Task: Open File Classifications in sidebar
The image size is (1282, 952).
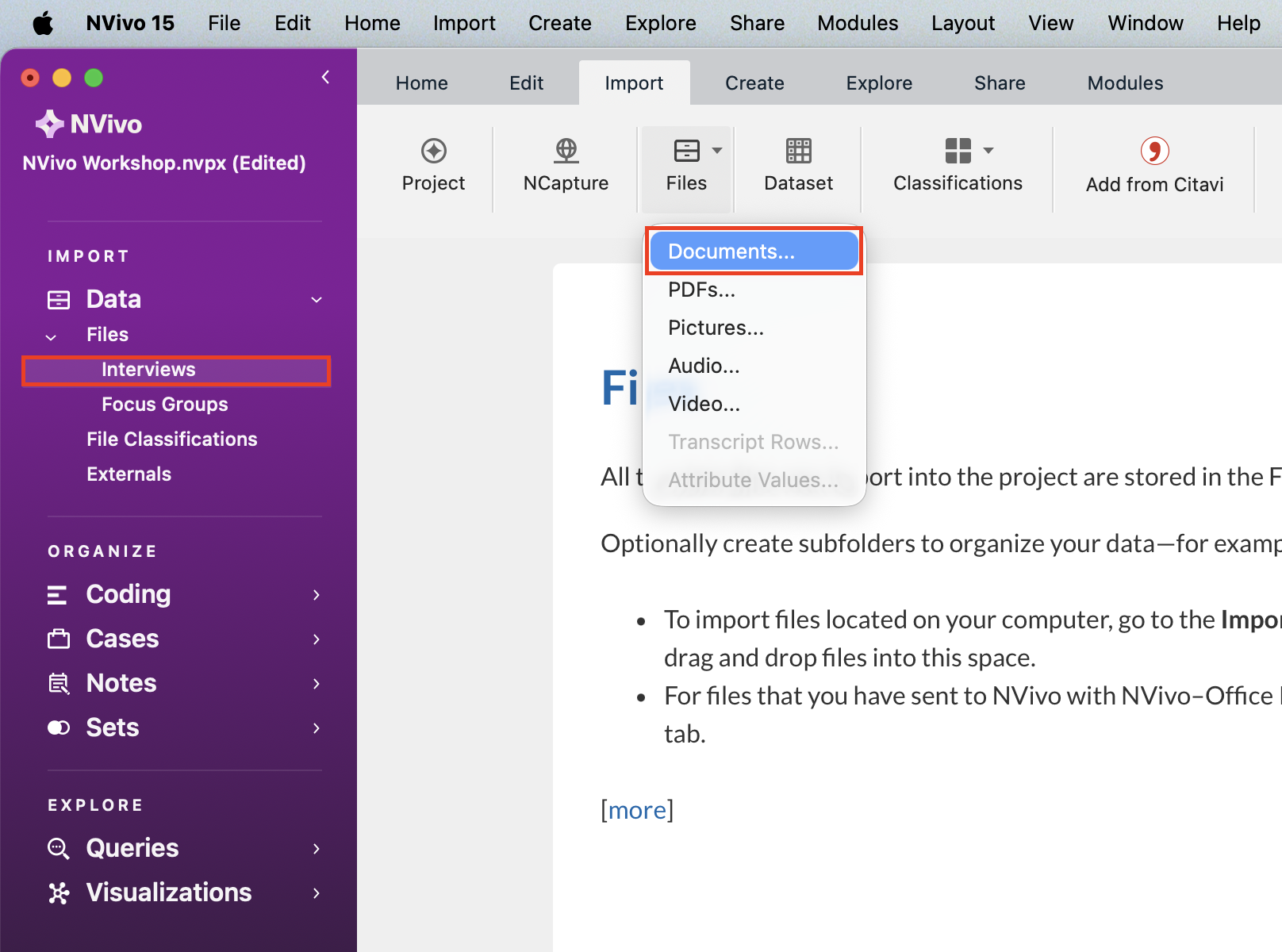Action: [172, 440]
